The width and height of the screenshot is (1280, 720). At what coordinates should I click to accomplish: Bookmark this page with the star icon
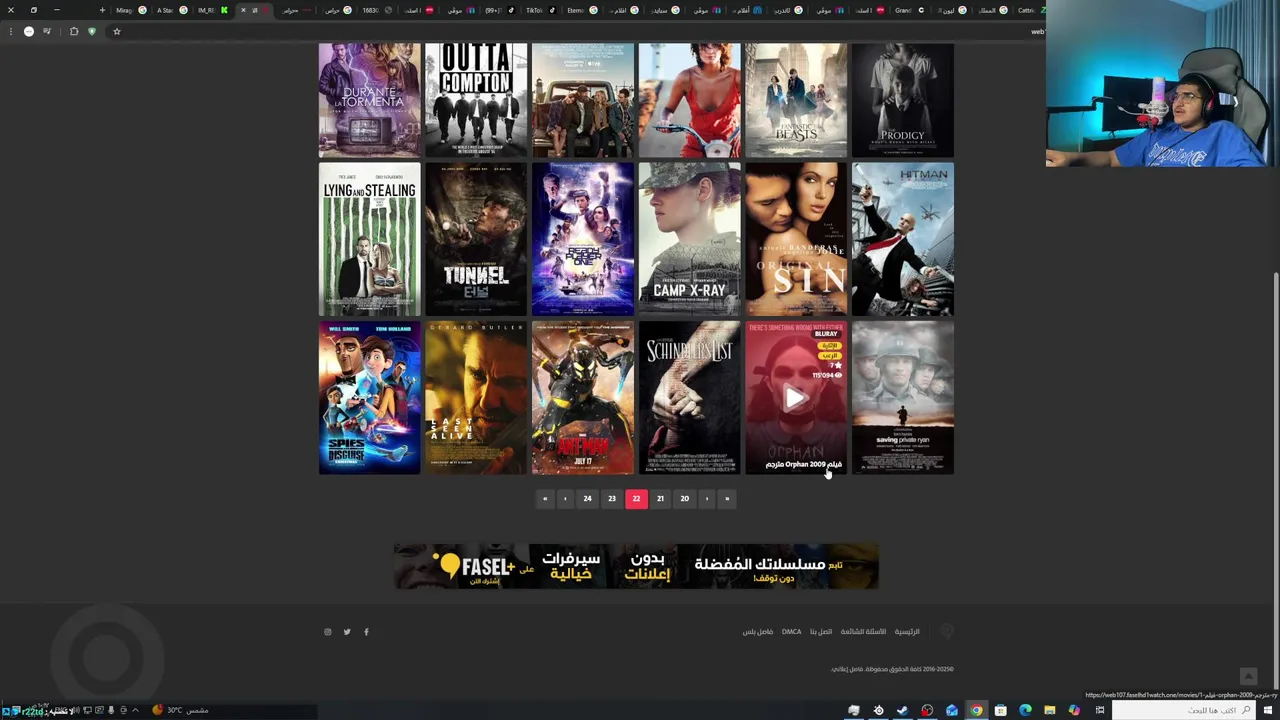(x=116, y=31)
